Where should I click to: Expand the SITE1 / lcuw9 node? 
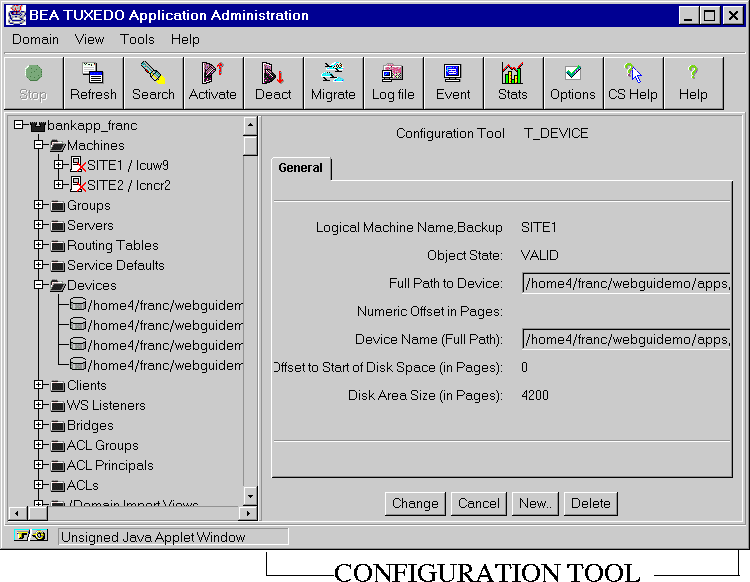pos(58,165)
